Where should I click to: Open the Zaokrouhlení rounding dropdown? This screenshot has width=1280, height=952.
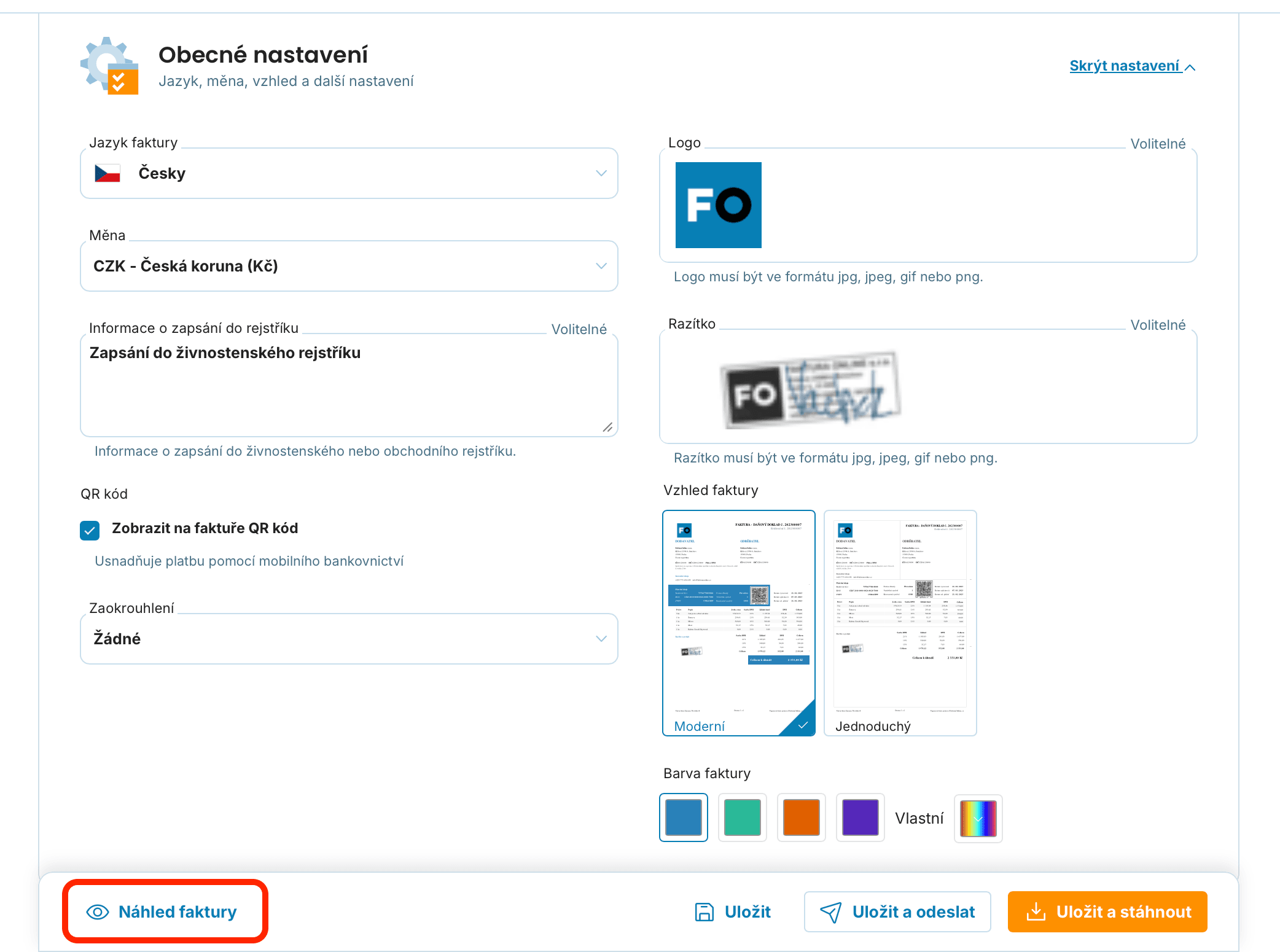(x=349, y=639)
